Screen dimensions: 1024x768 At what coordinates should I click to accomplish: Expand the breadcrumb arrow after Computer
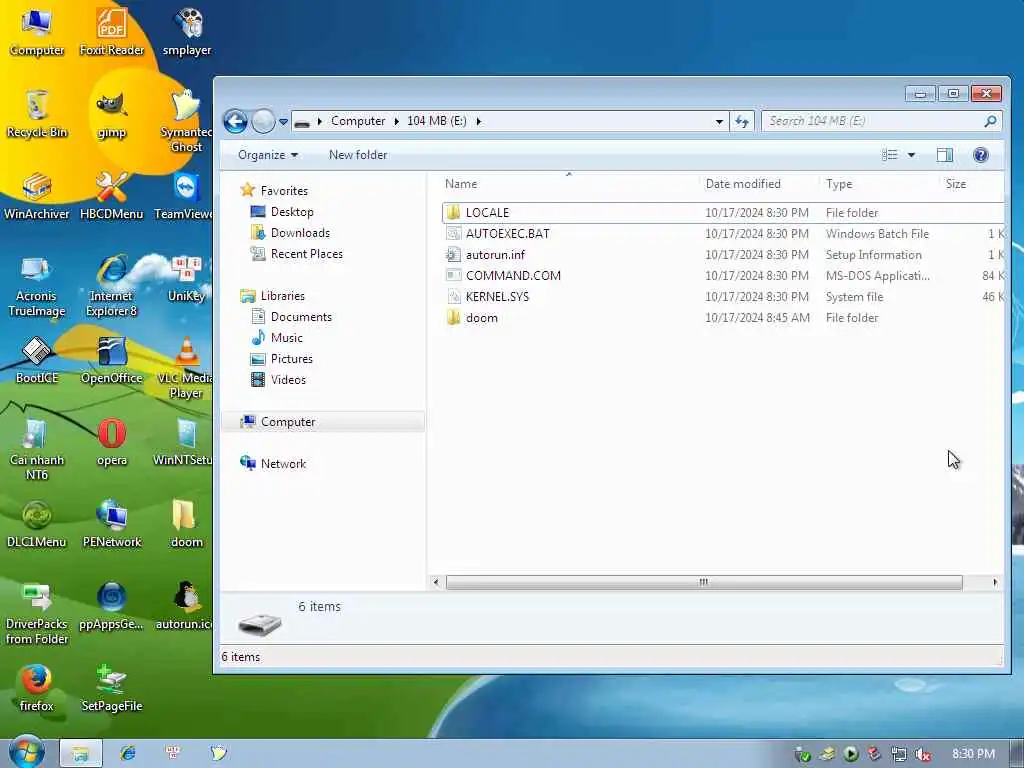[x=396, y=121]
